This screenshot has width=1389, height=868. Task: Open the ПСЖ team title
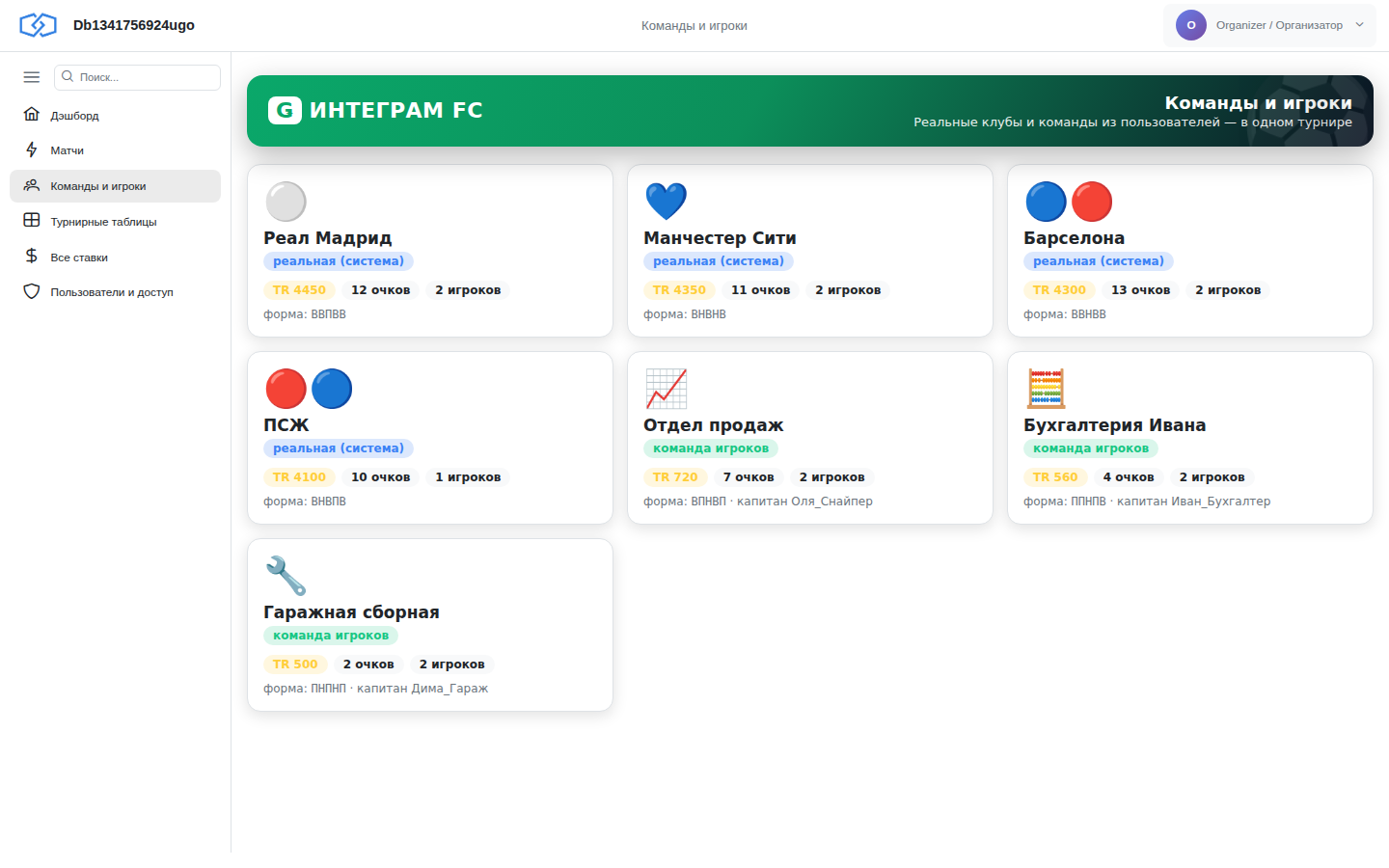click(286, 425)
